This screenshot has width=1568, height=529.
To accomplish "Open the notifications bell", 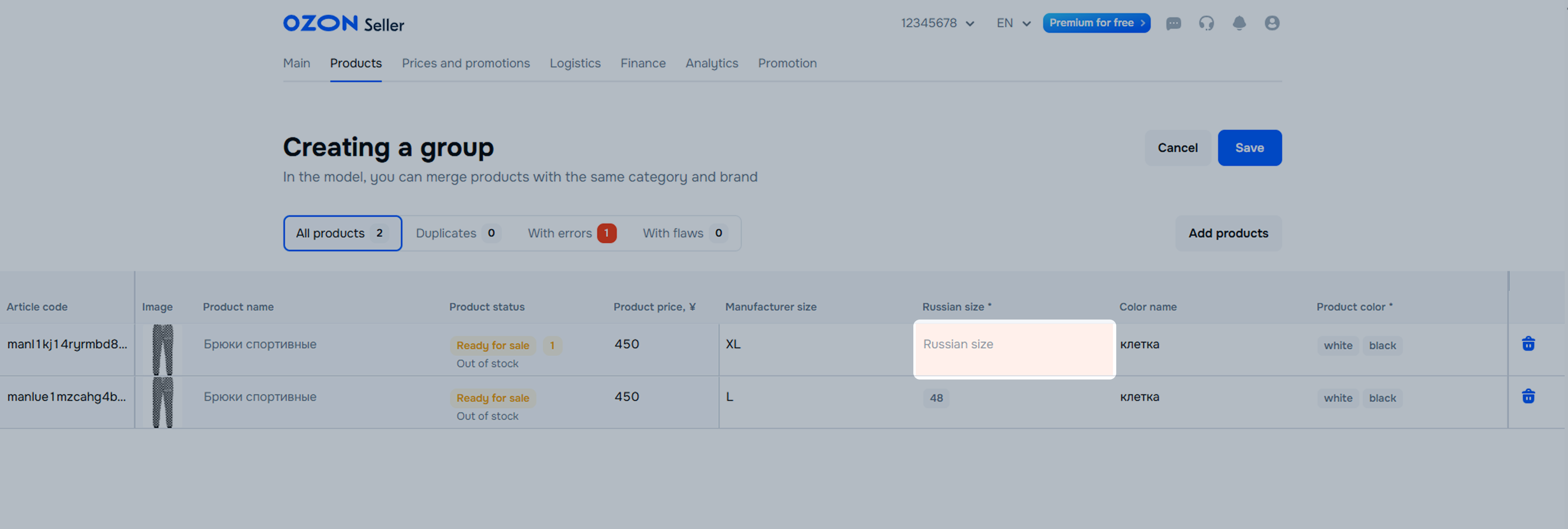I will coord(1239,23).
